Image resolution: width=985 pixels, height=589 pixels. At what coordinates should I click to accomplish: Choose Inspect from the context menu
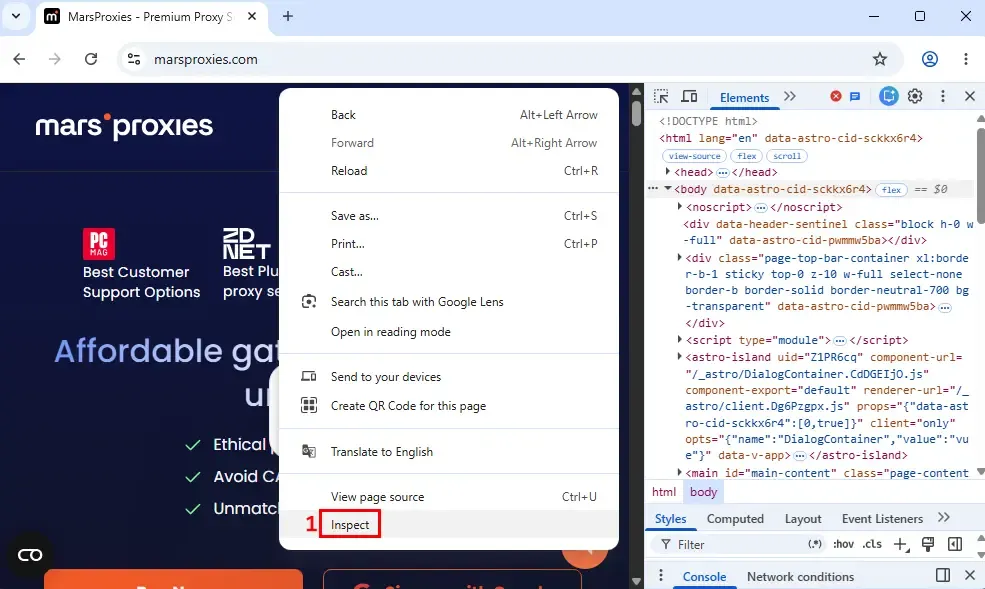449,524
